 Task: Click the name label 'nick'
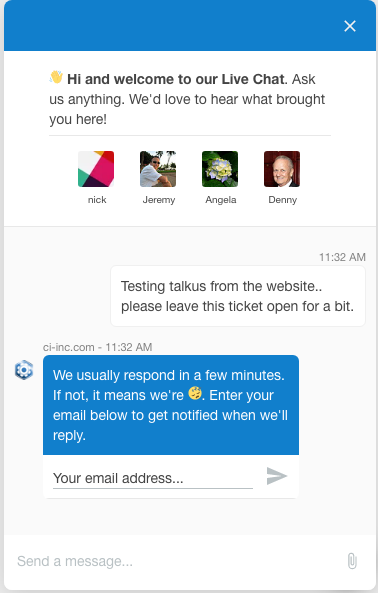[x=97, y=200]
